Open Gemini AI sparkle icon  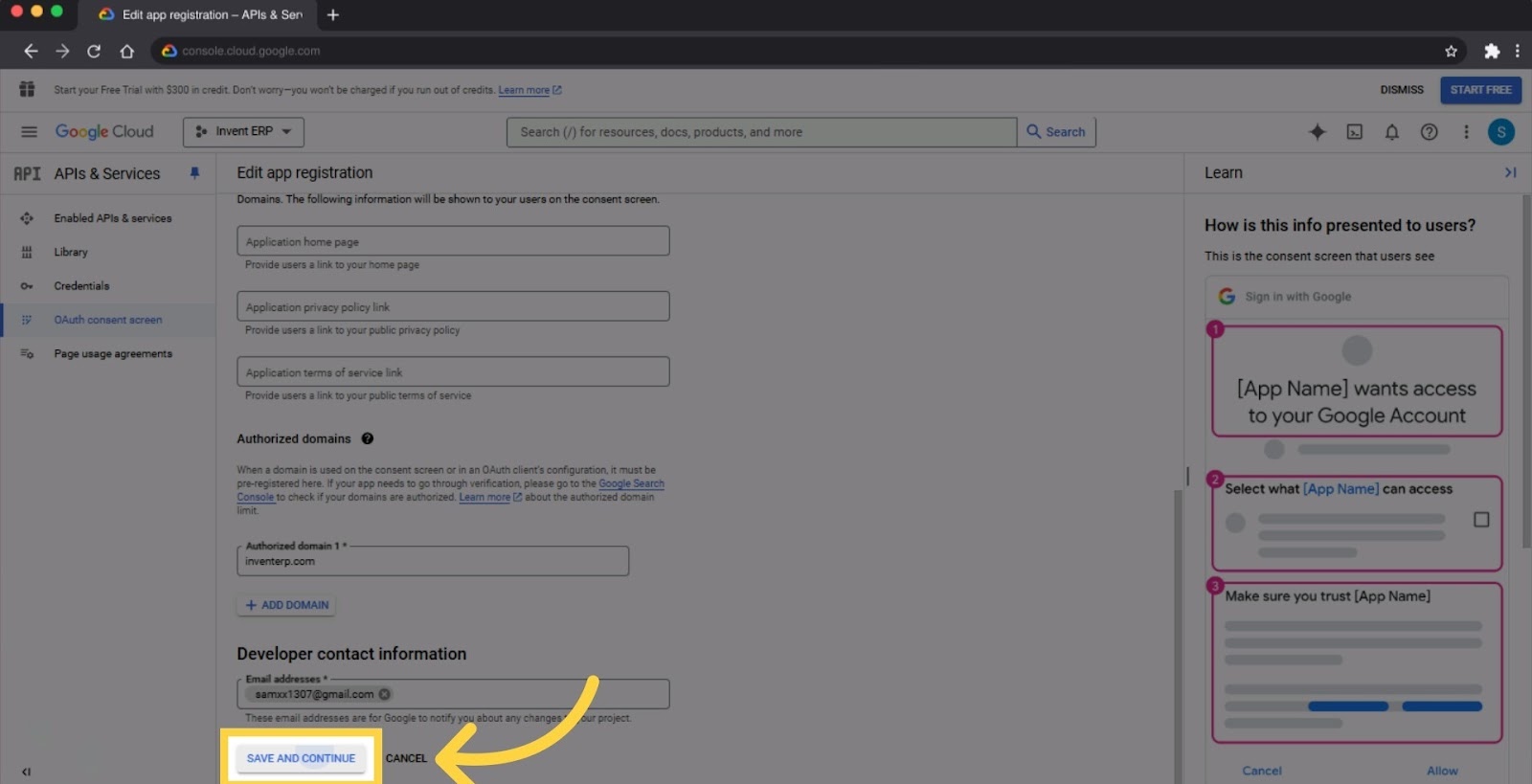1318,132
